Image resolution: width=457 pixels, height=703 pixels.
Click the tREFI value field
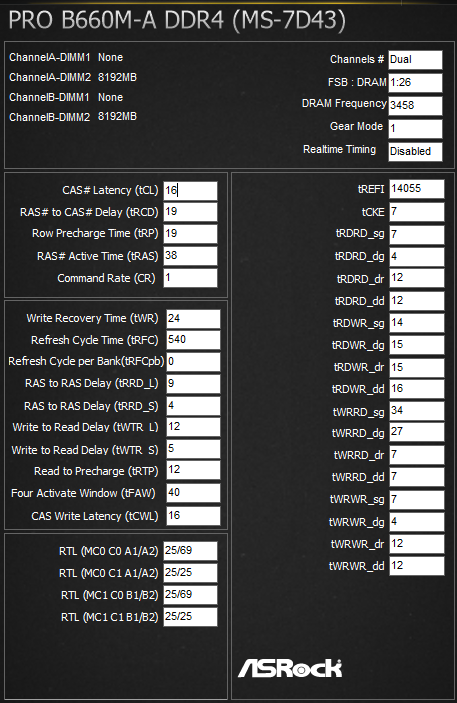pos(417,189)
